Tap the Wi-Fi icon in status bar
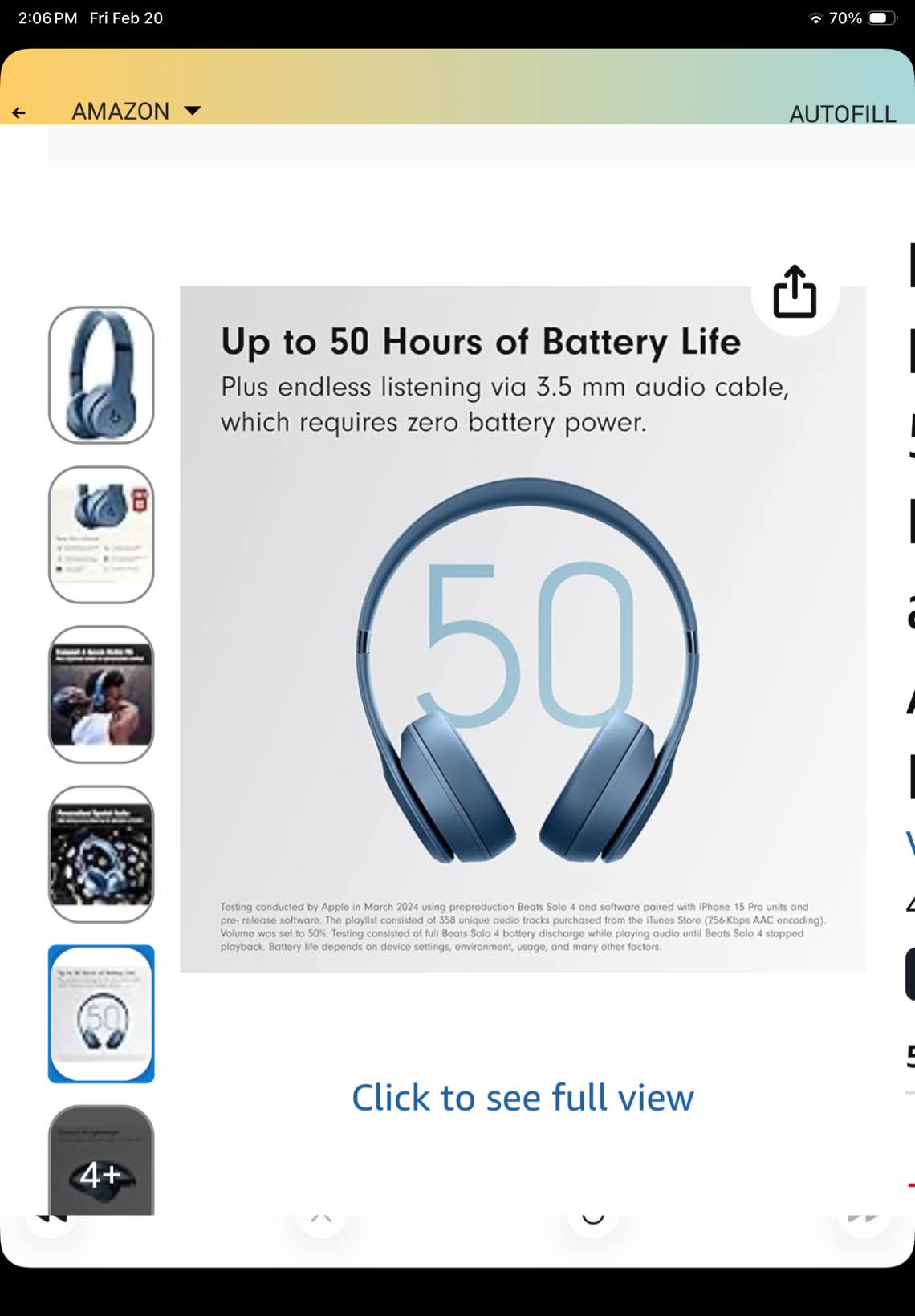915x1316 pixels. [x=815, y=18]
